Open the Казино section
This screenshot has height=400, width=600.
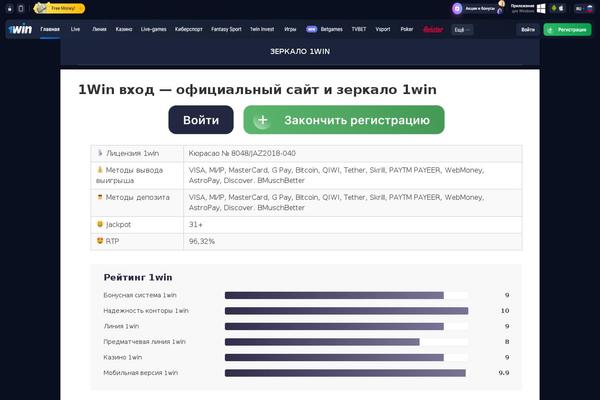click(124, 29)
